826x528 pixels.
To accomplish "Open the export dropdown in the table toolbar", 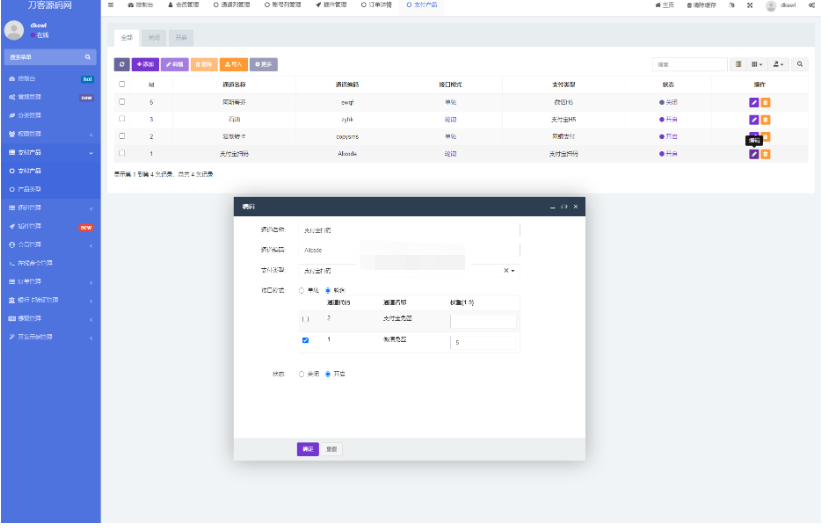I will [x=779, y=64].
